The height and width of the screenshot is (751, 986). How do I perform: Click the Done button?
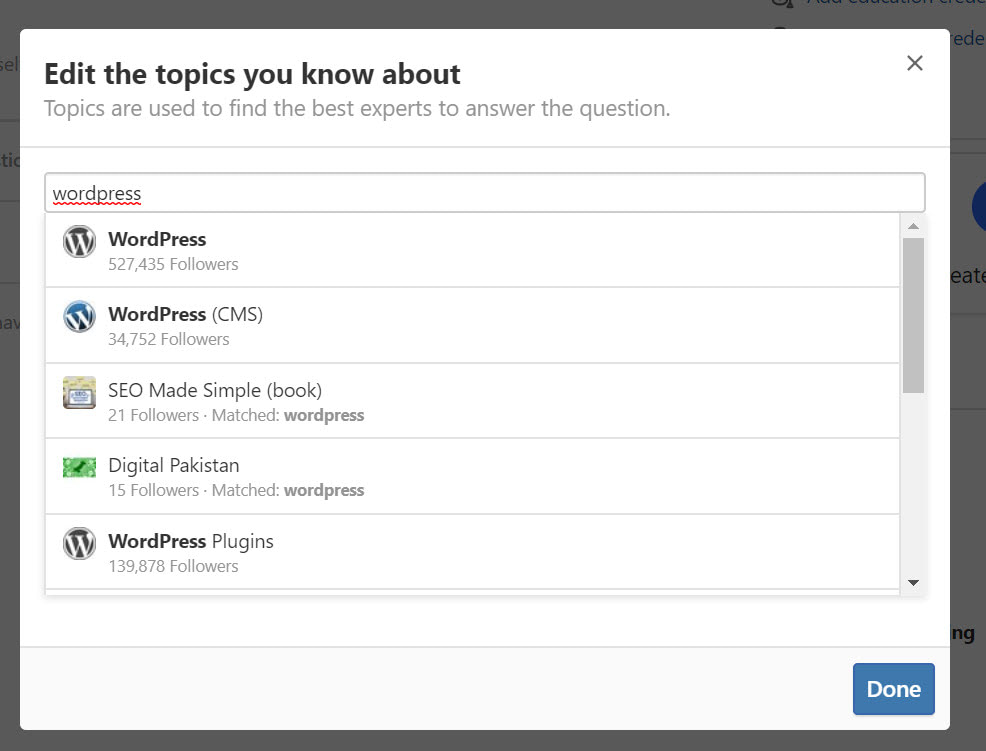tap(893, 688)
